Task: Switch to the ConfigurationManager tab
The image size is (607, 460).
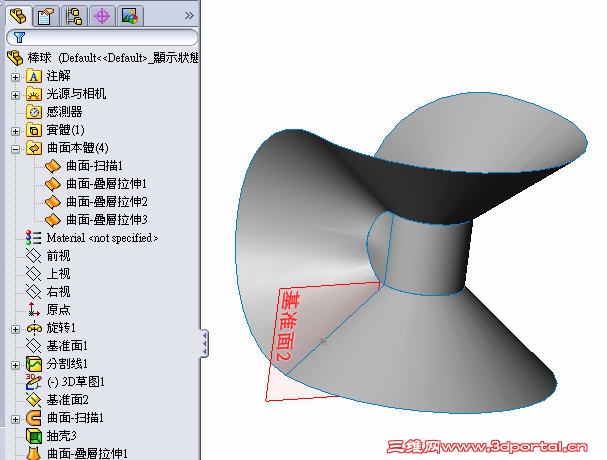Action: click(74, 16)
